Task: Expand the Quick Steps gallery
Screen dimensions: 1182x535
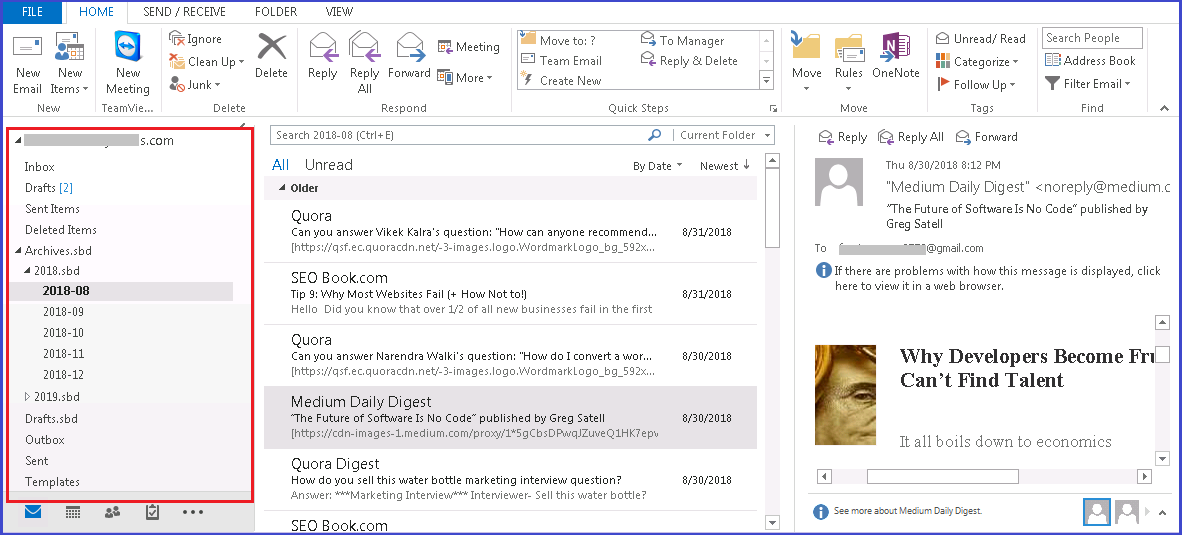Action: pos(767,80)
